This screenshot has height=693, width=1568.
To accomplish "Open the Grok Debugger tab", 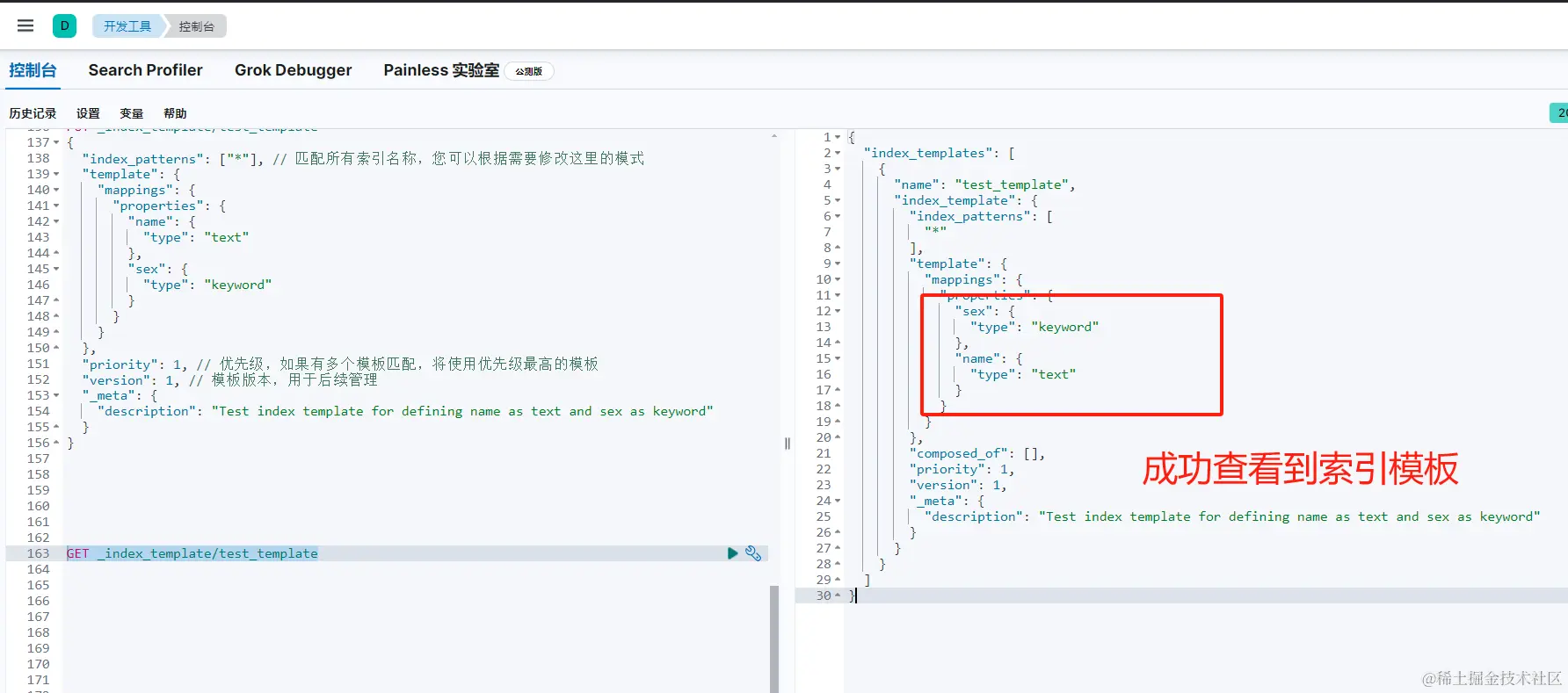I will (x=293, y=70).
